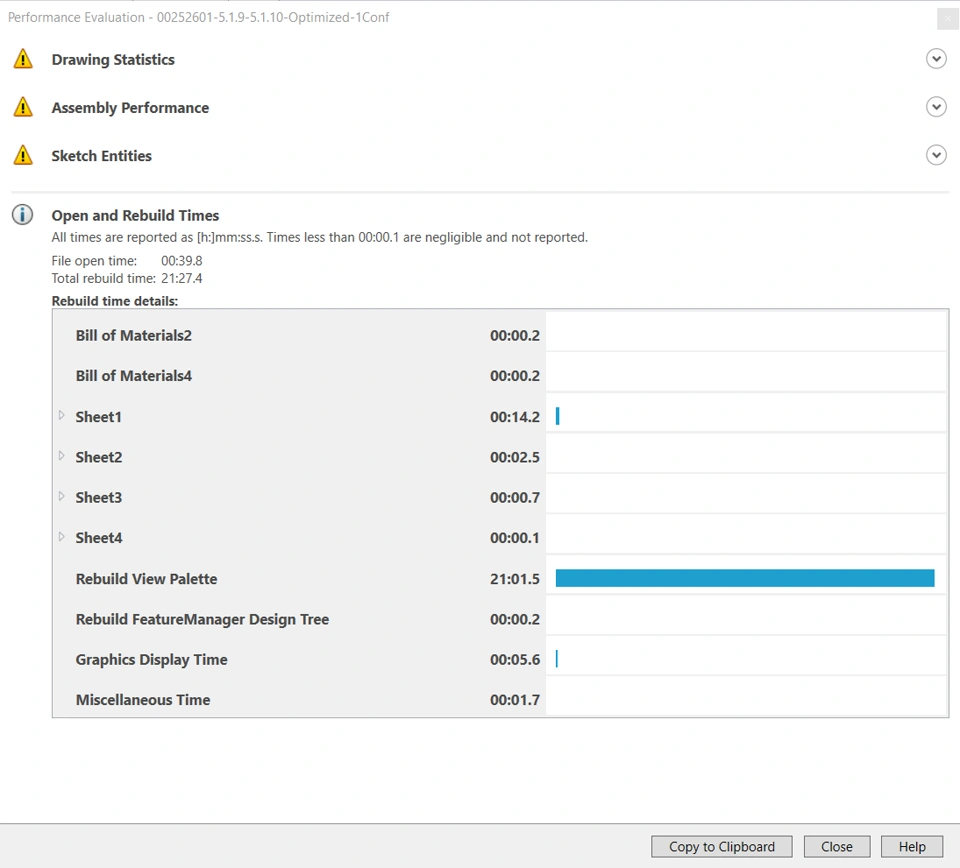Select the Bill of Materials2 row
The image size is (960, 868).
pos(134,336)
